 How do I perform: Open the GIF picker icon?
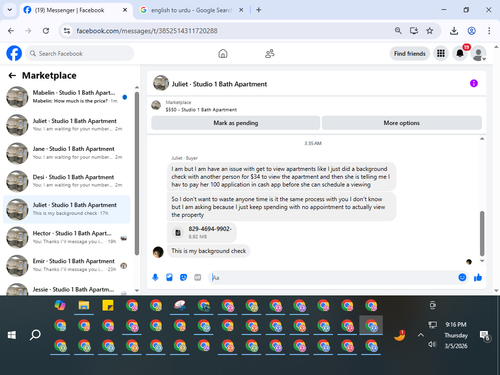198,277
